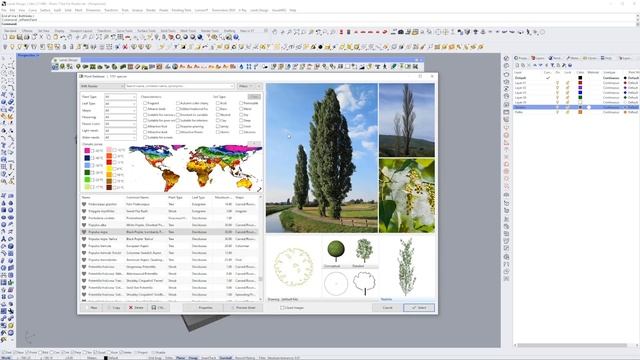Open the Flowering dropdown
This screenshot has height=360, width=640.
point(120,117)
